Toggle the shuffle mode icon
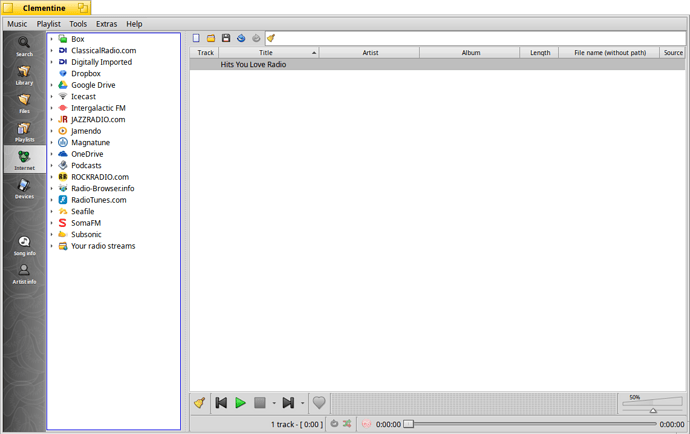690x434 pixels. (x=347, y=424)
